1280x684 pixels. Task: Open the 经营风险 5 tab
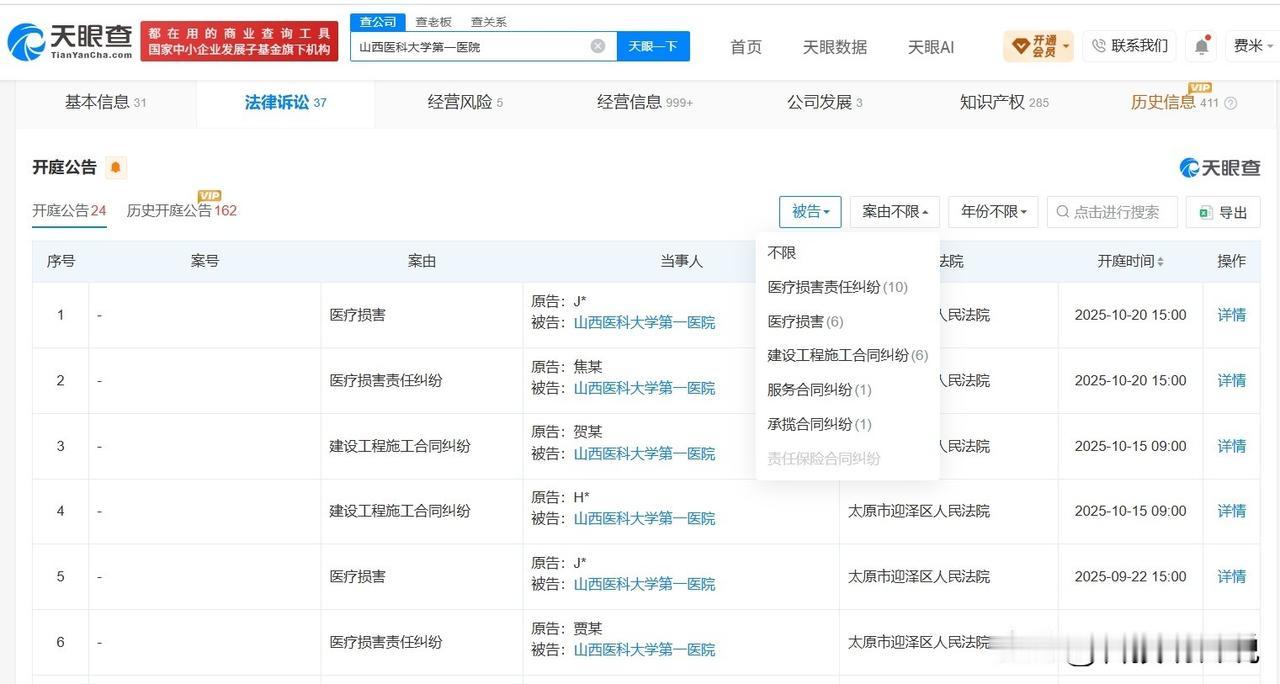465,102
